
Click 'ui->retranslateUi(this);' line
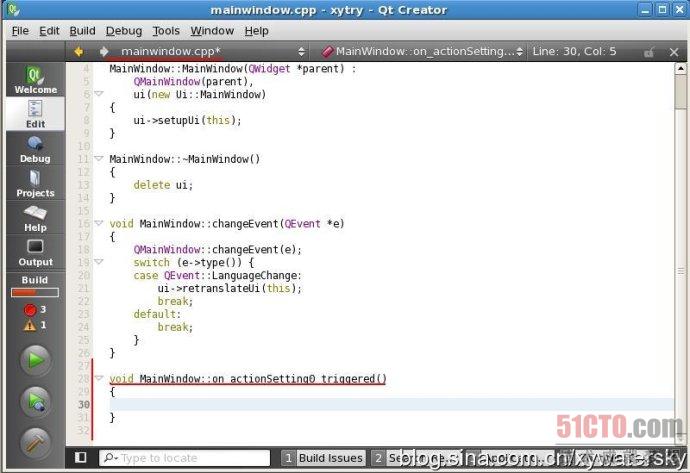tap(230, 288)
